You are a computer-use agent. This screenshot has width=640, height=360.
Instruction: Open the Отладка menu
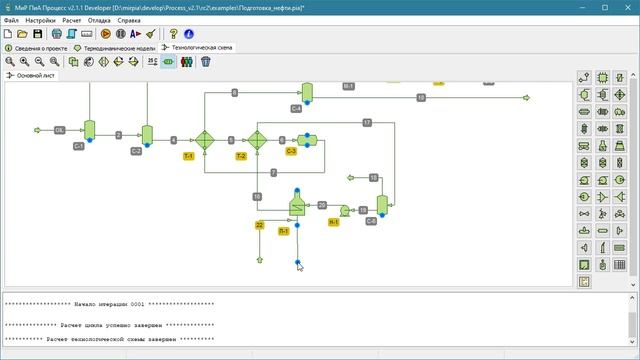pos(99,20)
